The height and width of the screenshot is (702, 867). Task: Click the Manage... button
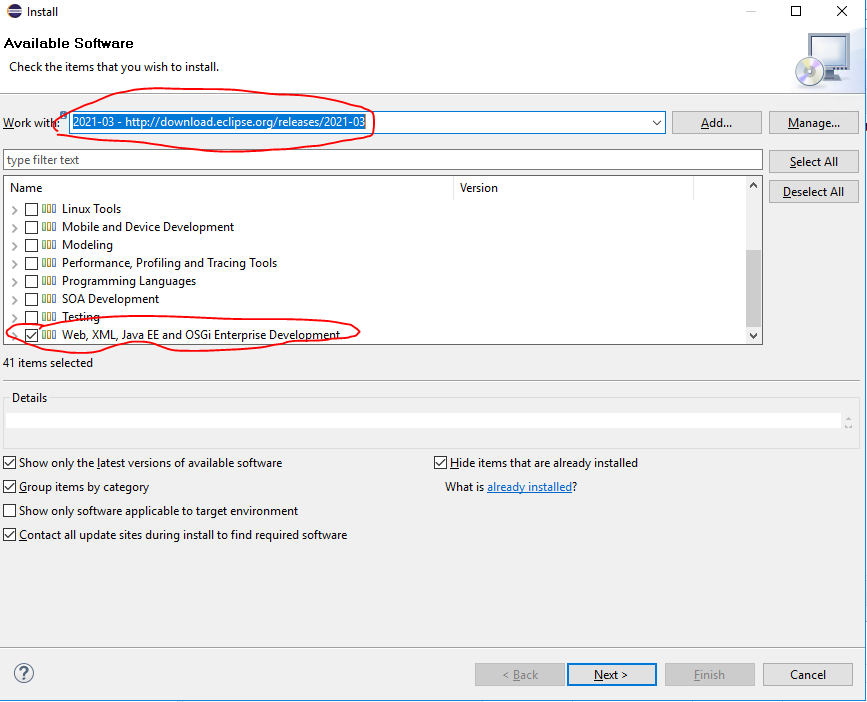(813, 123)
